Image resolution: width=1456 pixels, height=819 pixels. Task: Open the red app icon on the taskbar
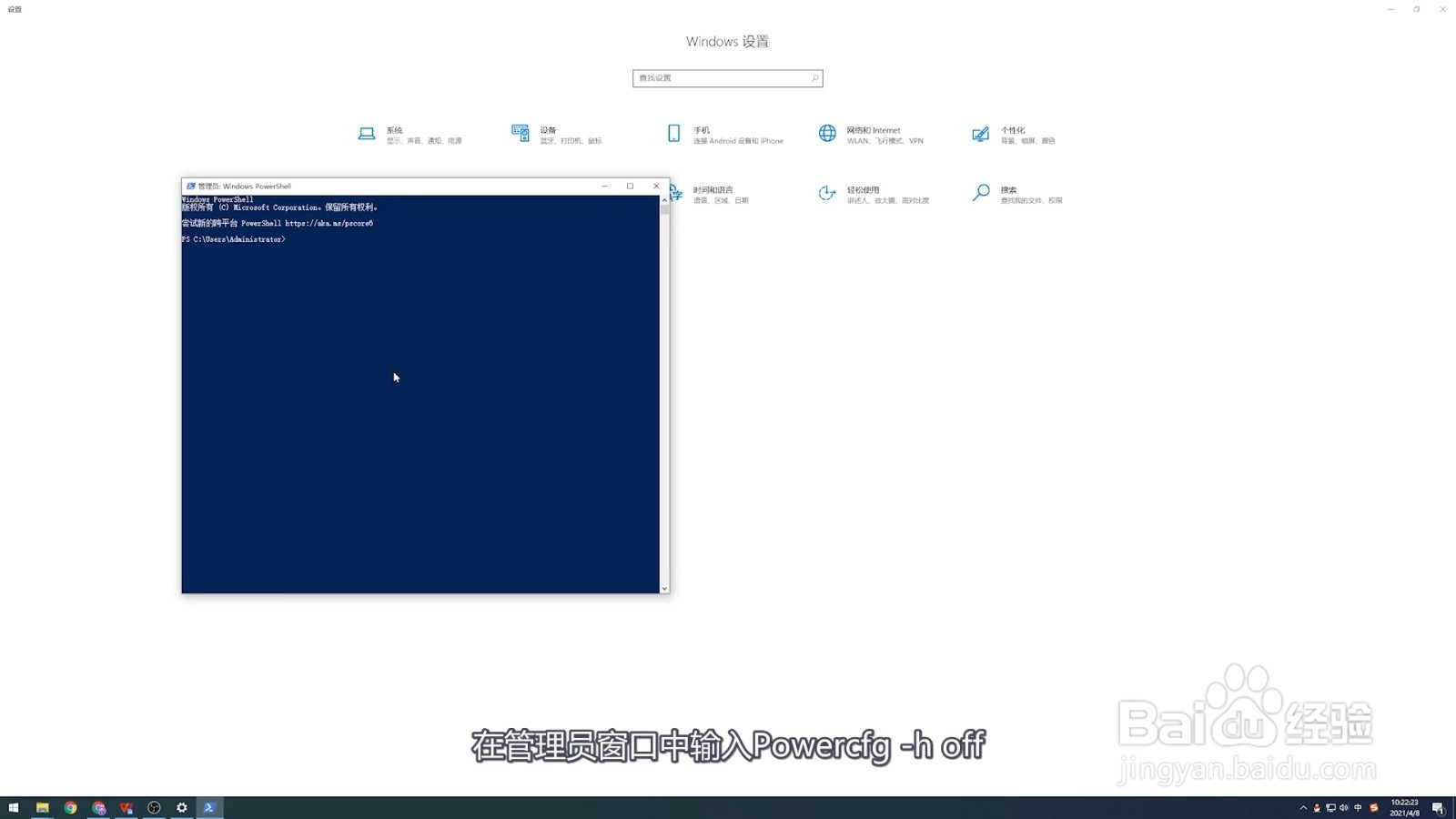[x=126, y=807]
